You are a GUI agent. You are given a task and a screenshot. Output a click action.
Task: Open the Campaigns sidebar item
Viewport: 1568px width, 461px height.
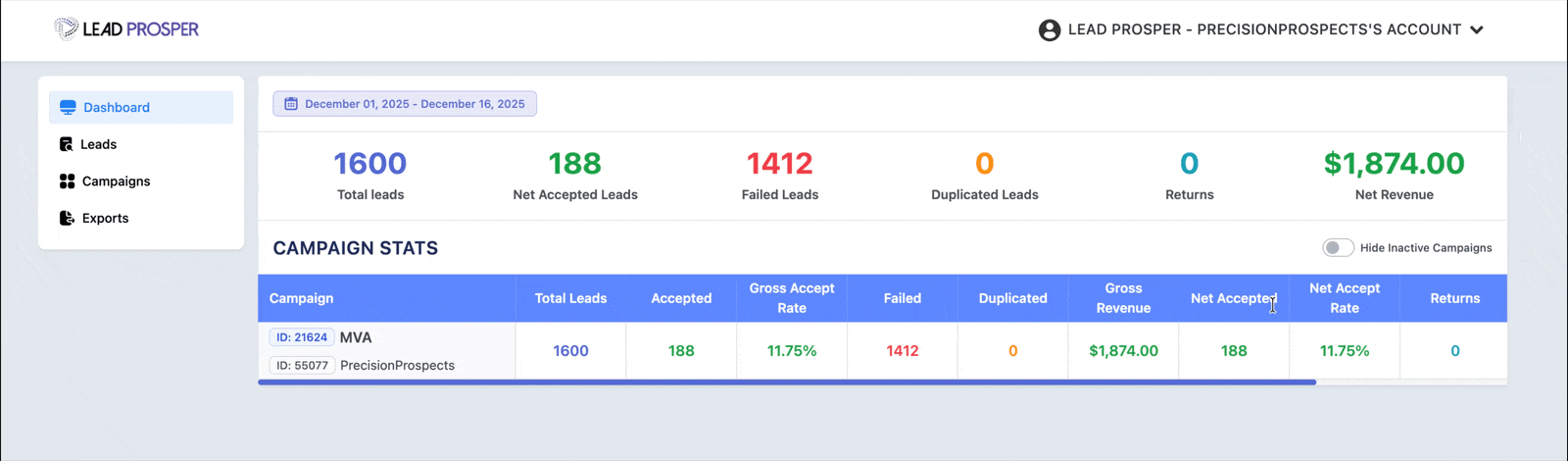141,181
